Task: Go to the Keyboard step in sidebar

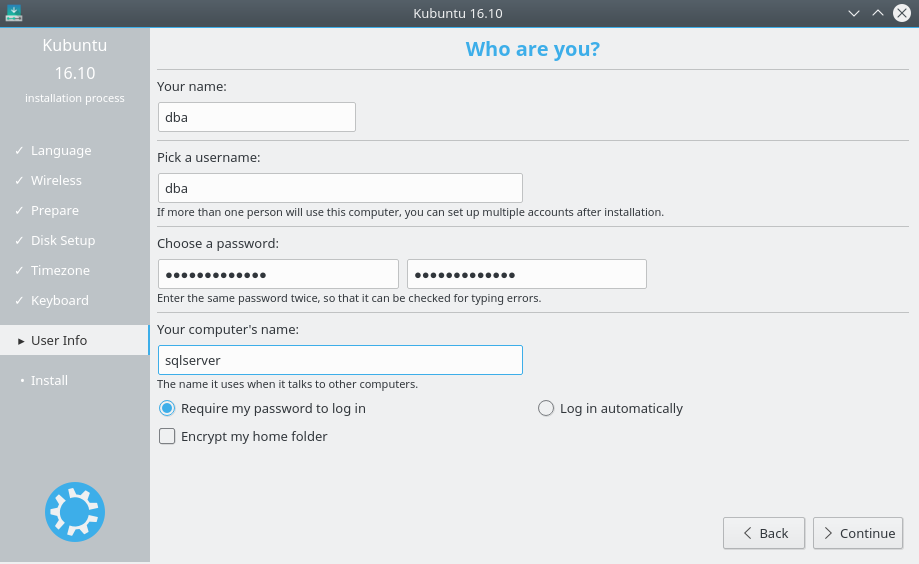Action: 60,300
